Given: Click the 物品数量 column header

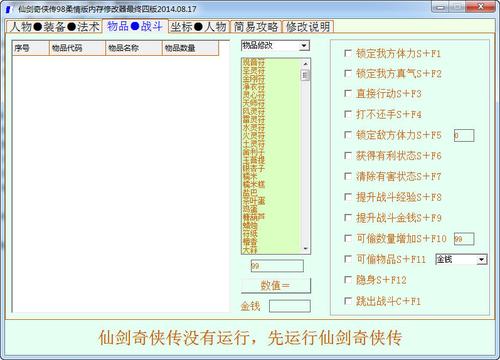Looking at the screenshot, I should pyautogui.click(x=190, y=48).
